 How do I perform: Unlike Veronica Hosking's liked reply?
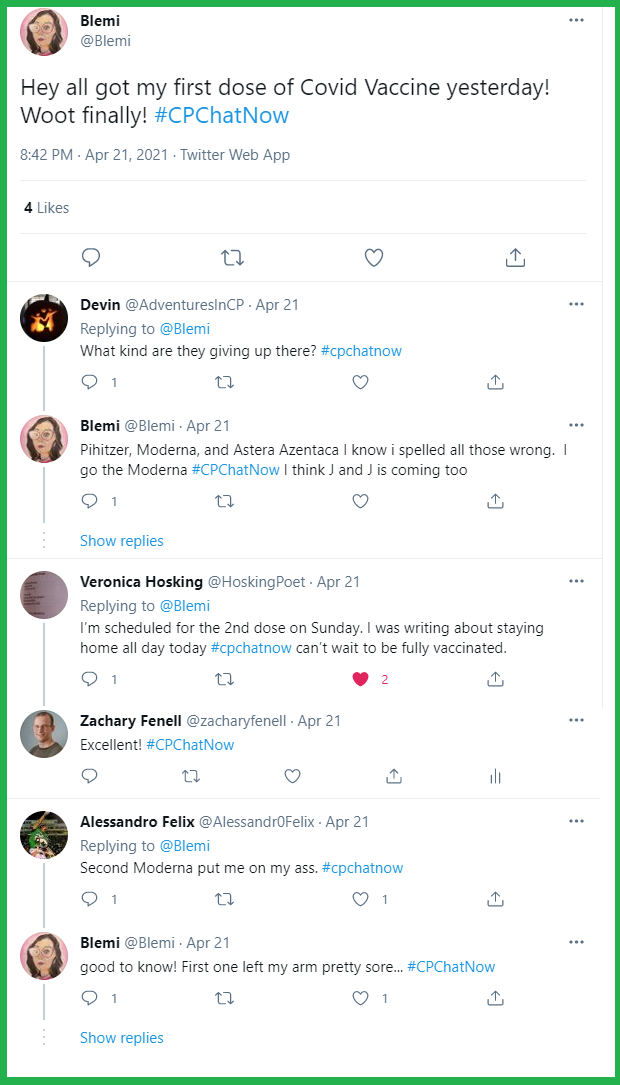(361, 679)
